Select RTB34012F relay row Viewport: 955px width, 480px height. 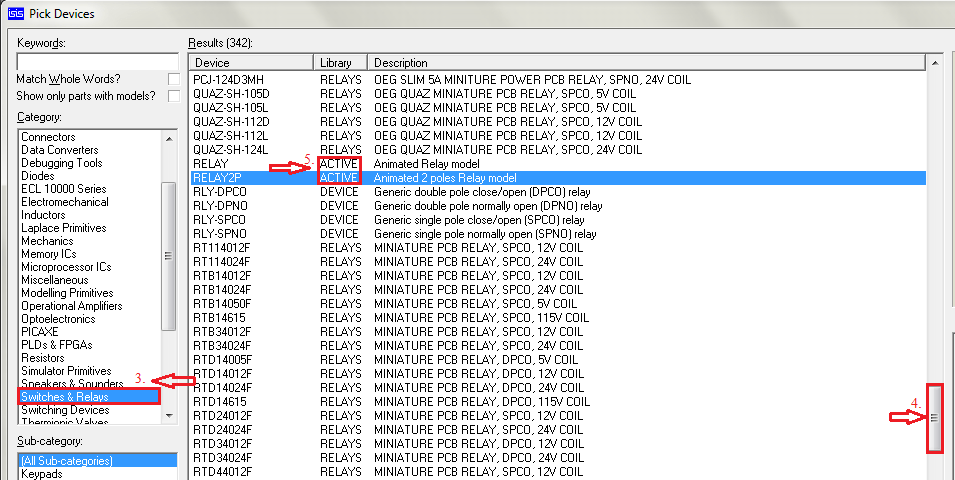(x=557, y=332)
